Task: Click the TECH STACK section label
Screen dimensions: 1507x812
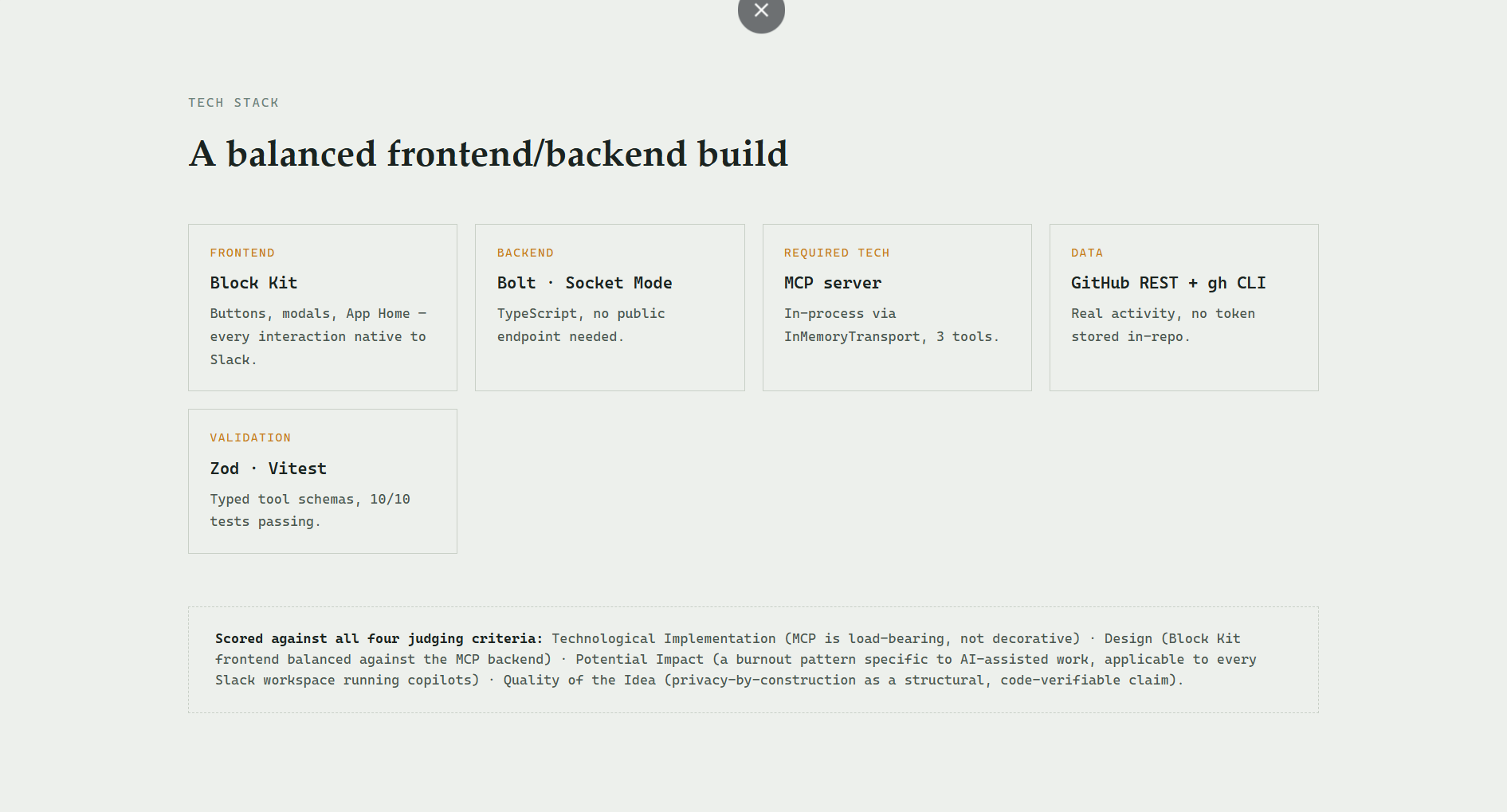Action: tap(234, 103)
